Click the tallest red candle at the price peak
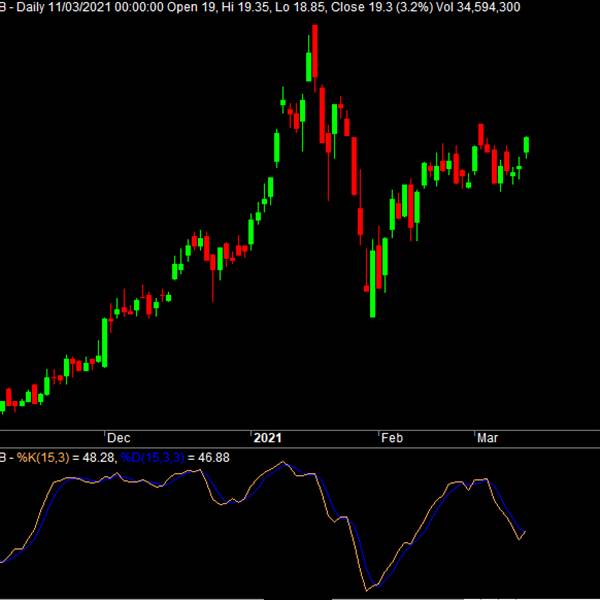Screen dimensions: 600x600 click(315, 57)
